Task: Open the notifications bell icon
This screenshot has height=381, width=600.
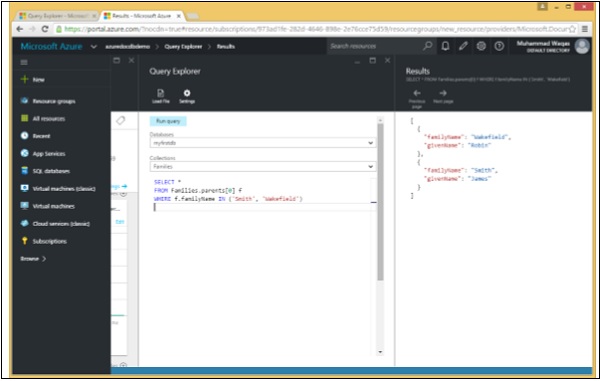Action: (x=445, y=46)
